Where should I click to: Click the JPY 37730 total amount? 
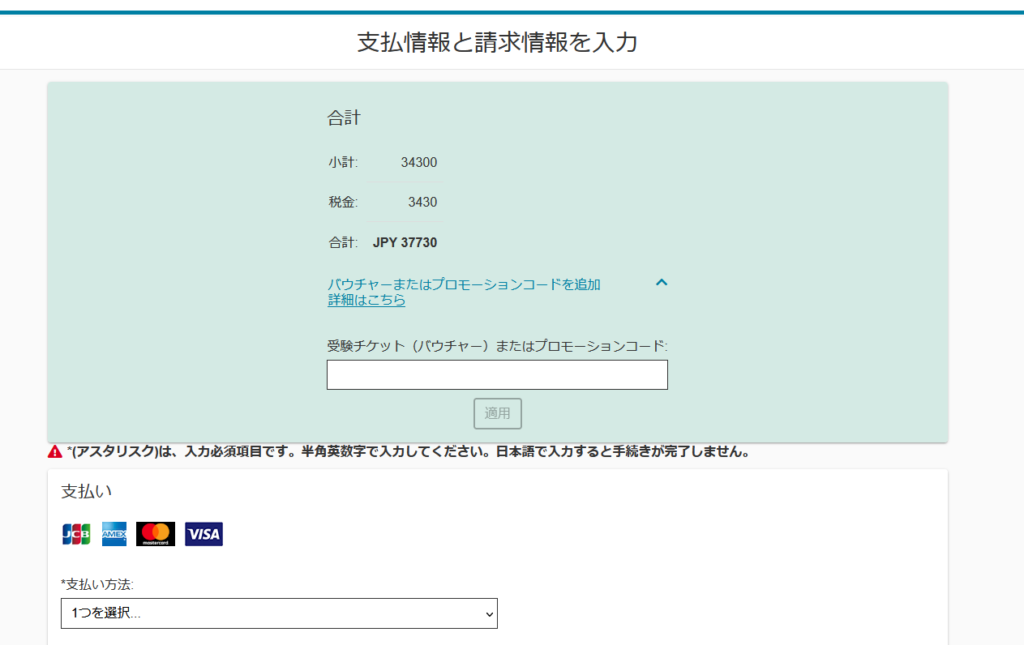coord(404,242)
